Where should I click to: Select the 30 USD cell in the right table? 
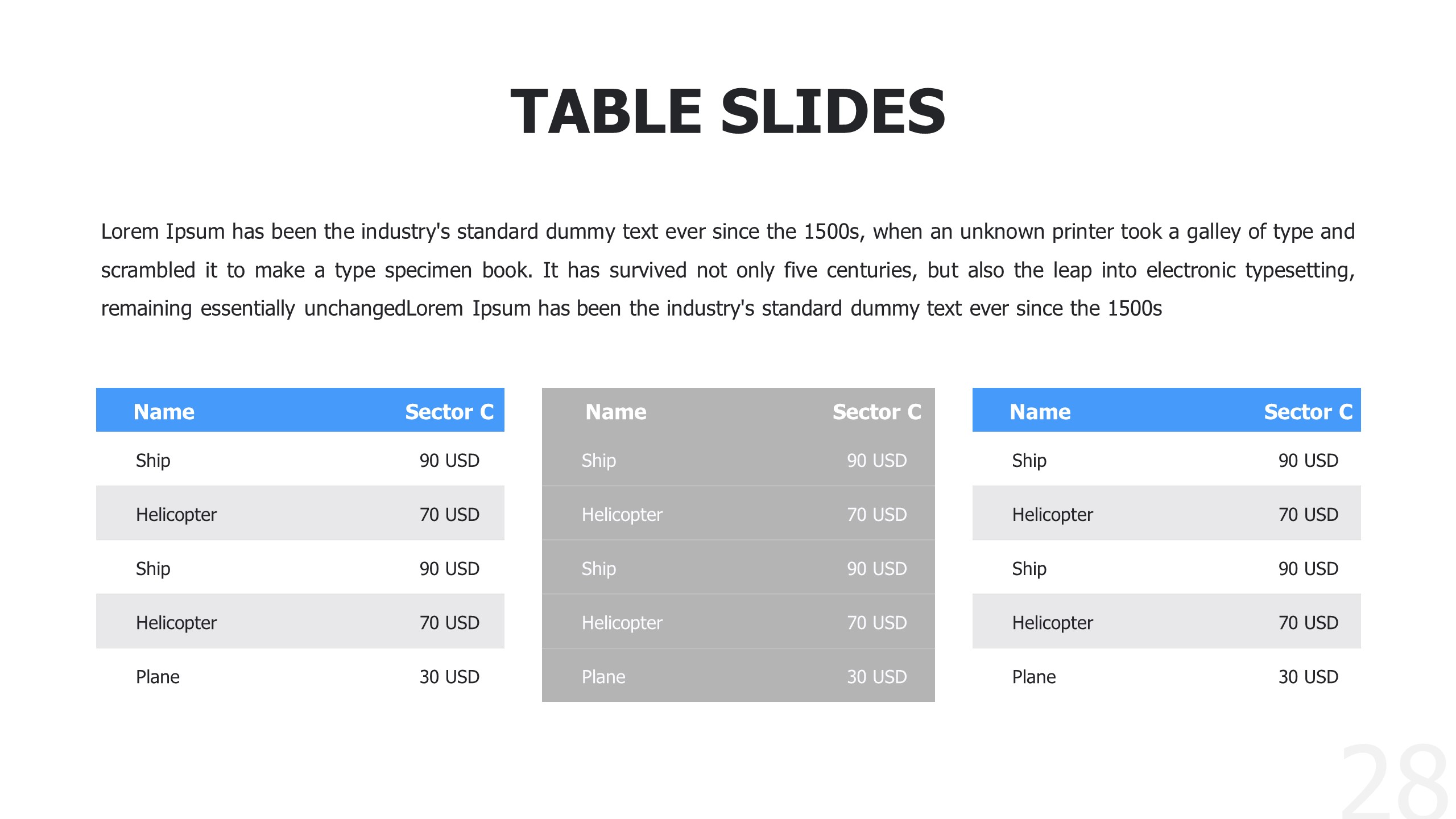pos(1308,677)
